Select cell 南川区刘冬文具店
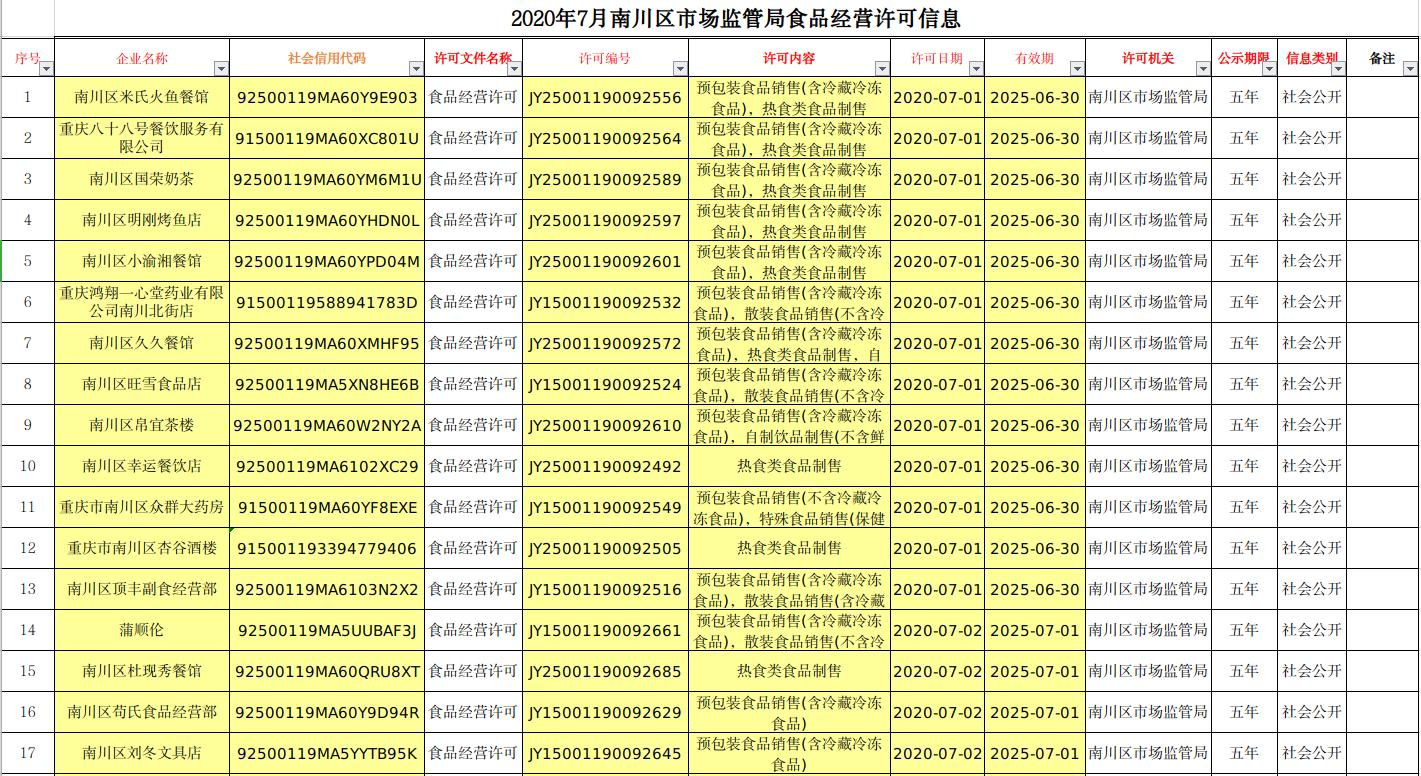This screenshot has height=776, width=1421. coord(142,753)
